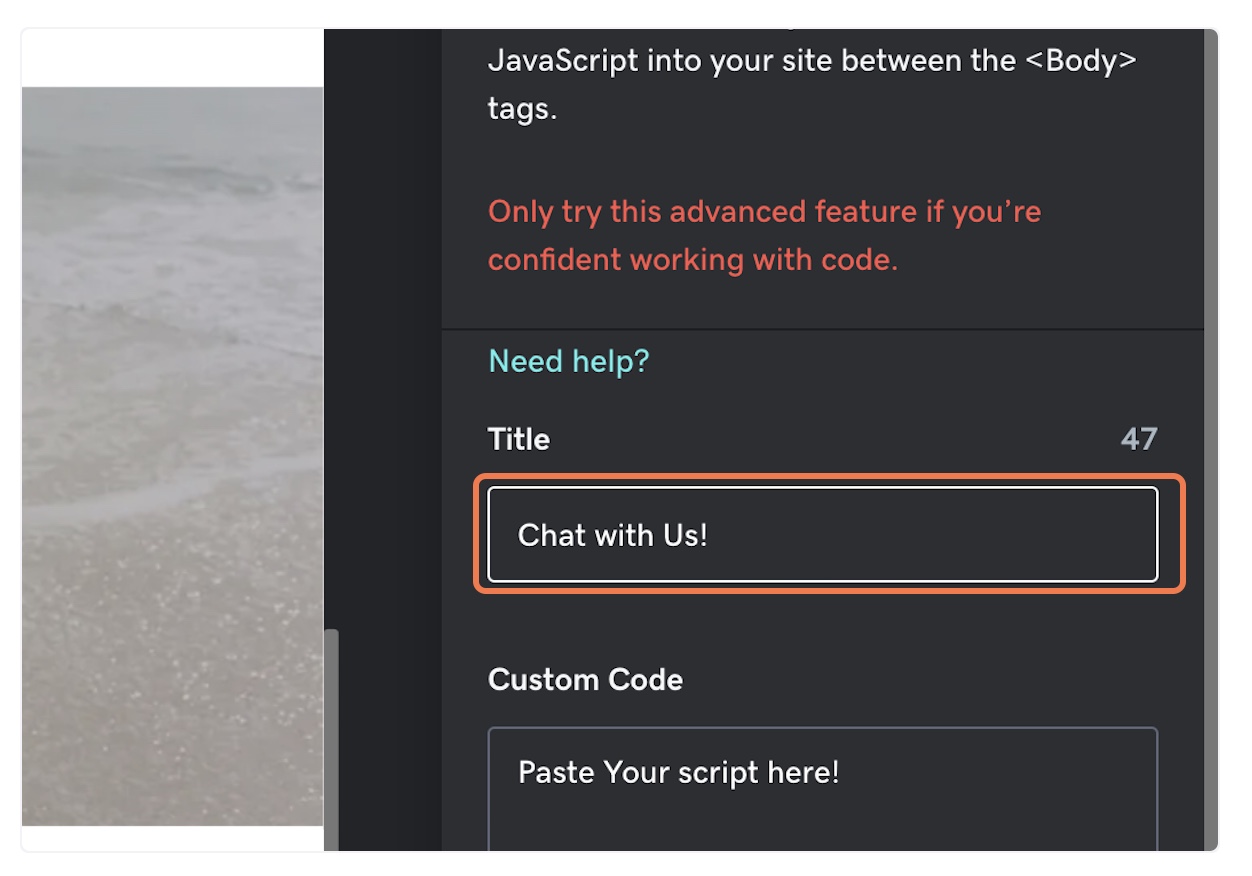
Task: Click the red "Only try this advanced feature" line
Action: pos(764,212)
